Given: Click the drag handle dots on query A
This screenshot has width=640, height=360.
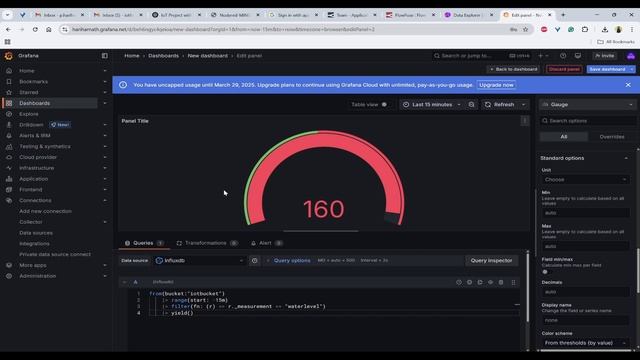Looking at the screenshot, I should [513, 282].
